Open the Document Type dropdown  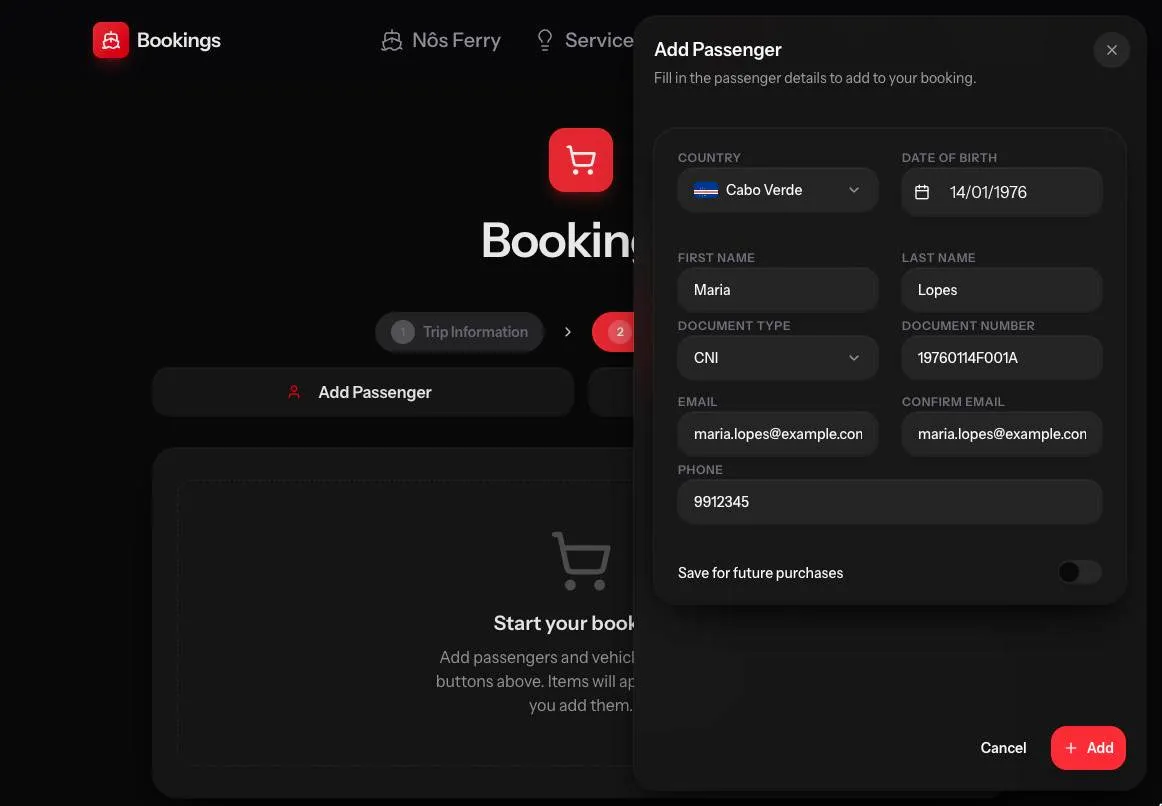tap(778, 358)
